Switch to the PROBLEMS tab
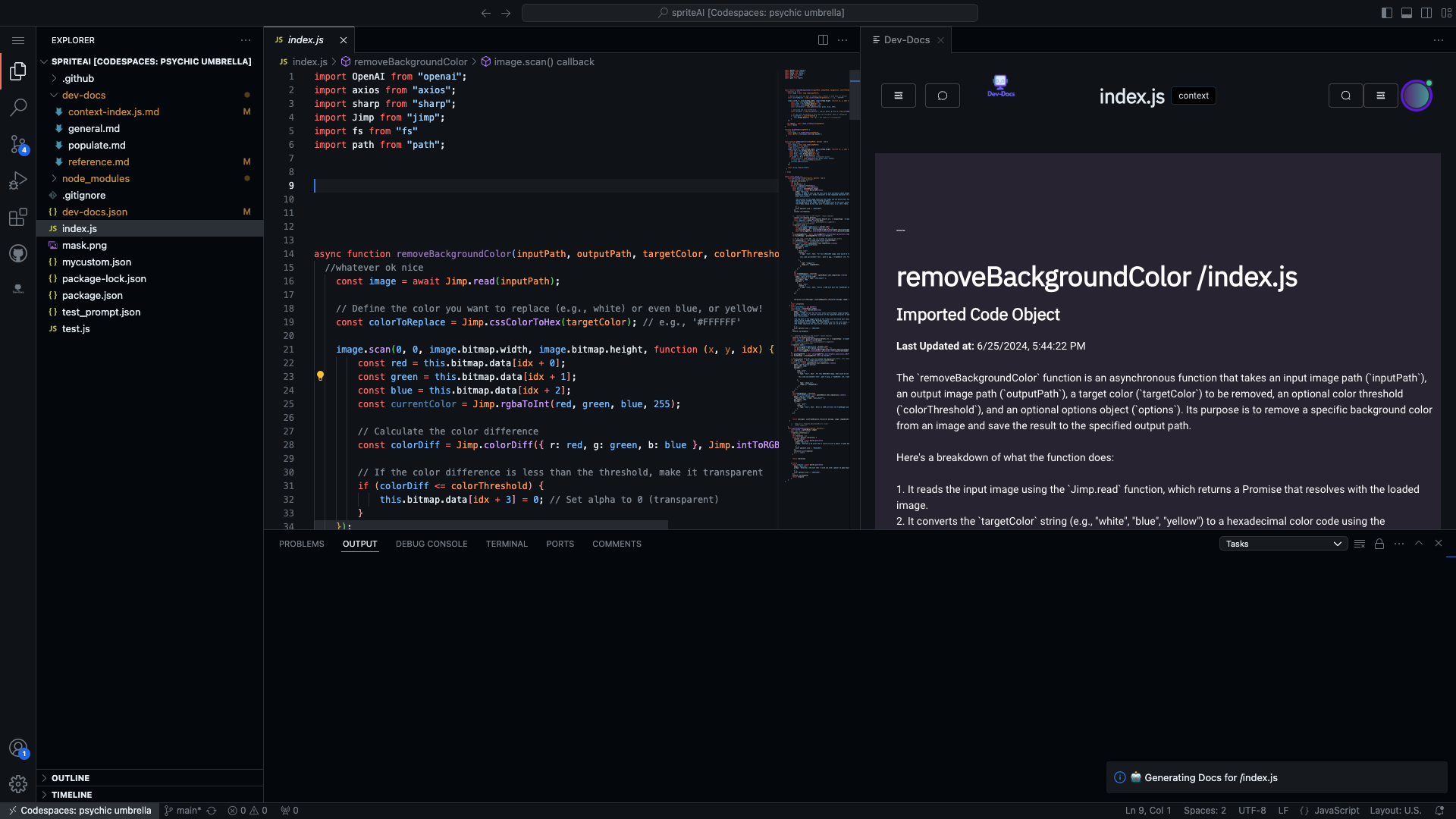The width and height of the screenshot is (1456, 819). point(301,544)
